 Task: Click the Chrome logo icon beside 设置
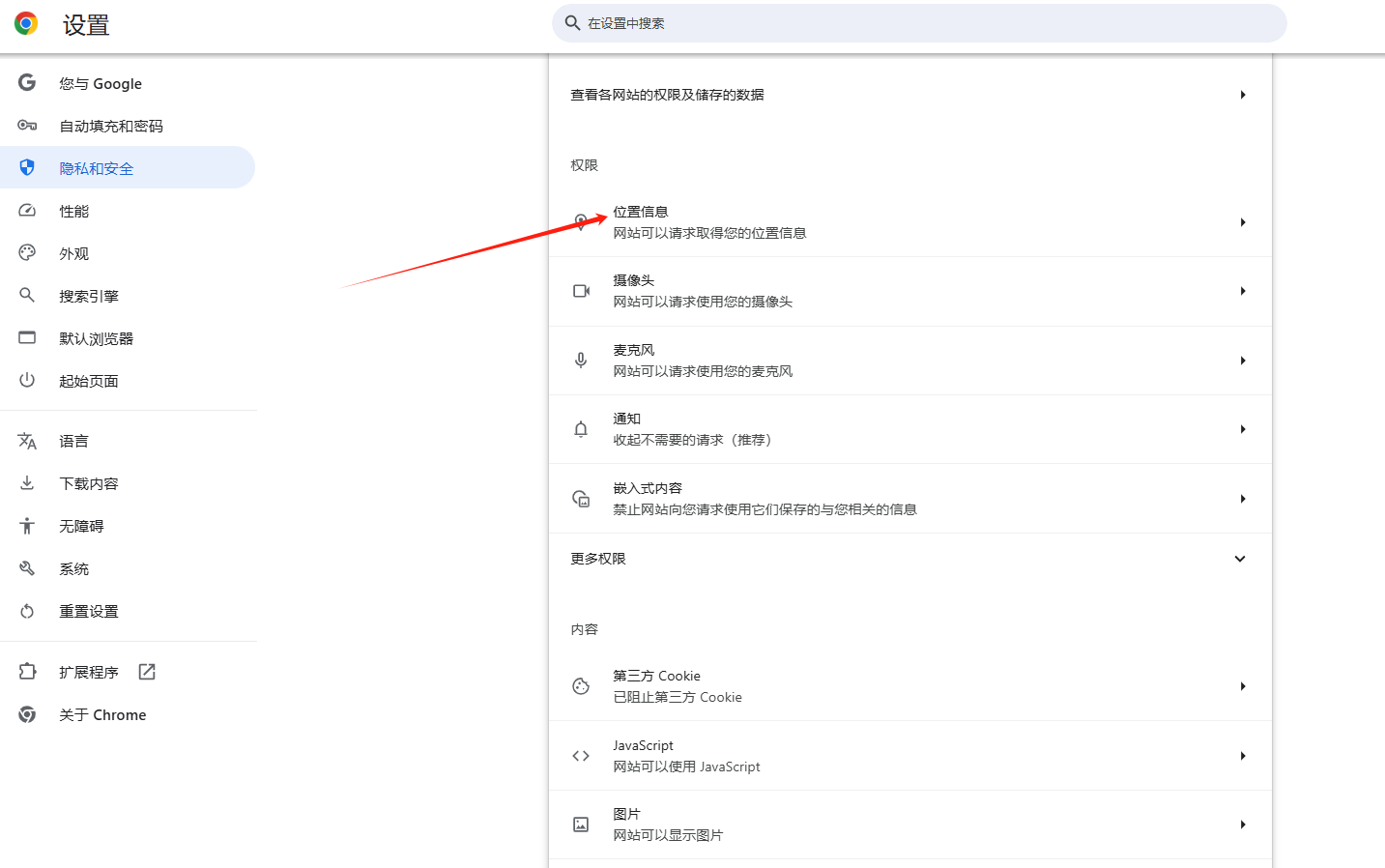26,24
